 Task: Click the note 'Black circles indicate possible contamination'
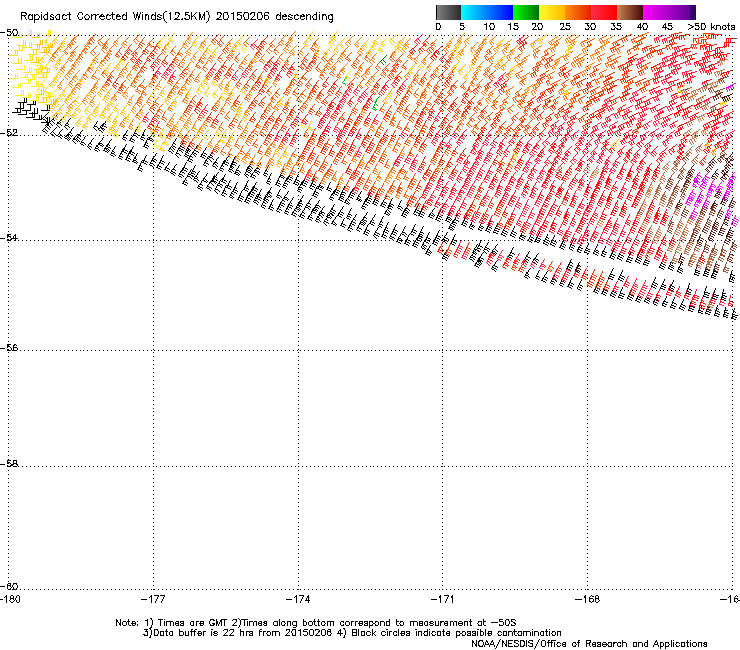pyautogui.click(x=456, y=633)
